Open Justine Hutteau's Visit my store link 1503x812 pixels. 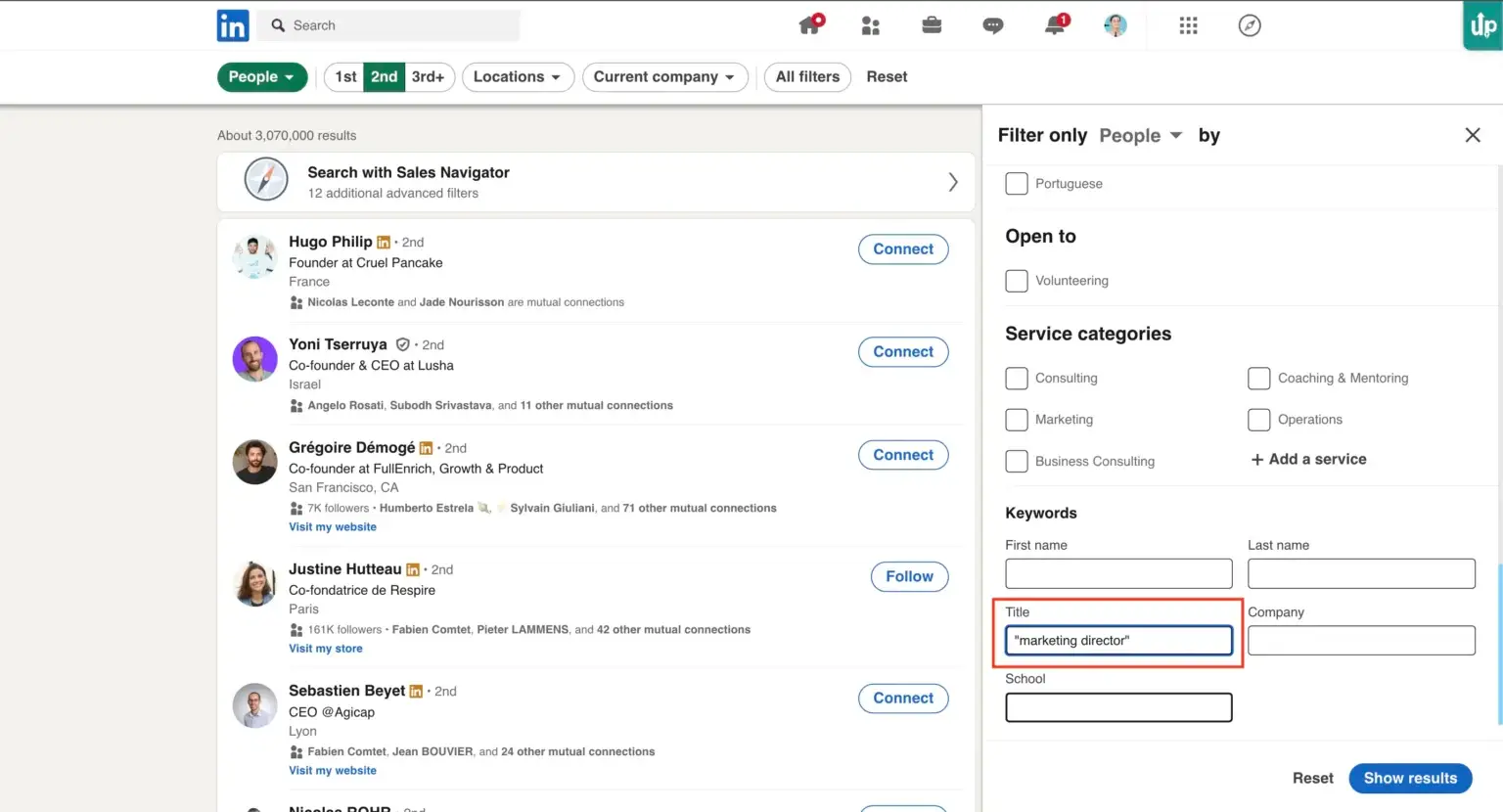[x=326, y=649]
